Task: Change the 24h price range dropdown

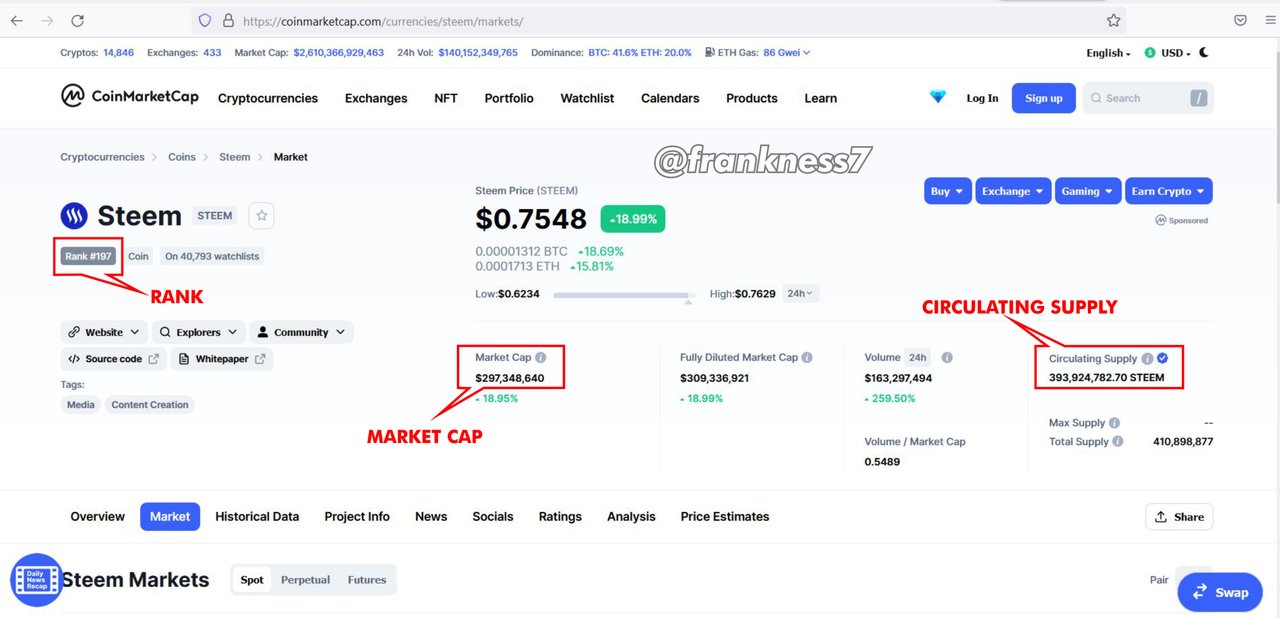Action: (801, 293)
